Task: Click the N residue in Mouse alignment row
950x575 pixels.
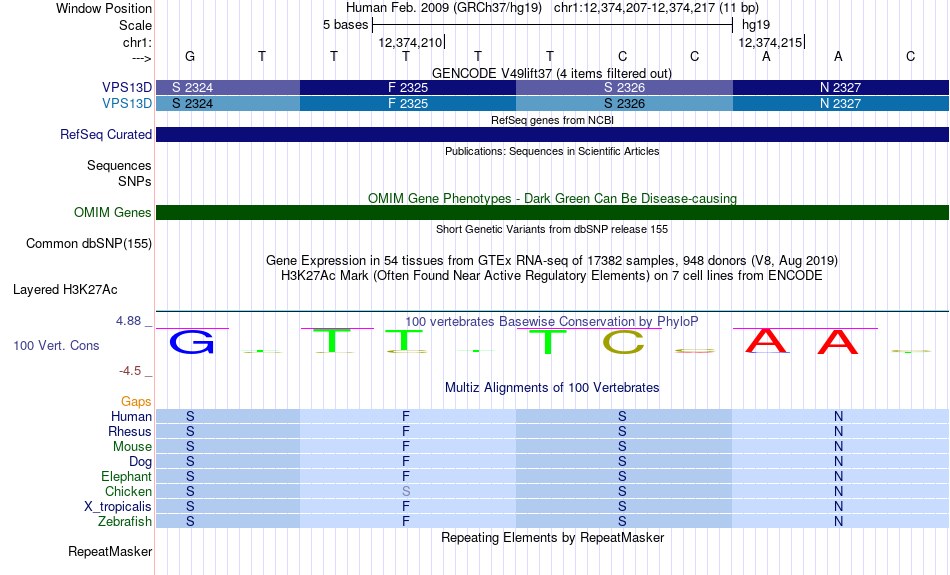Action: click(x=839, y=447)
